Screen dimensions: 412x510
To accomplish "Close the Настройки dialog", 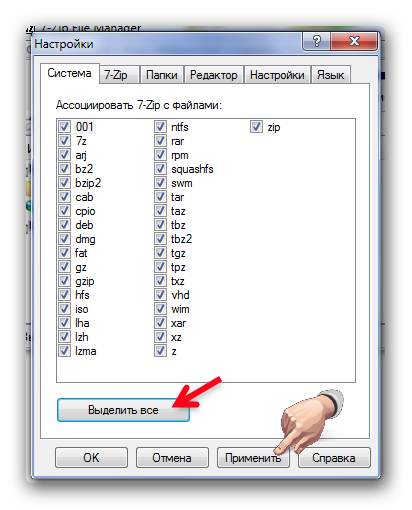I will (x=354, y=41).
